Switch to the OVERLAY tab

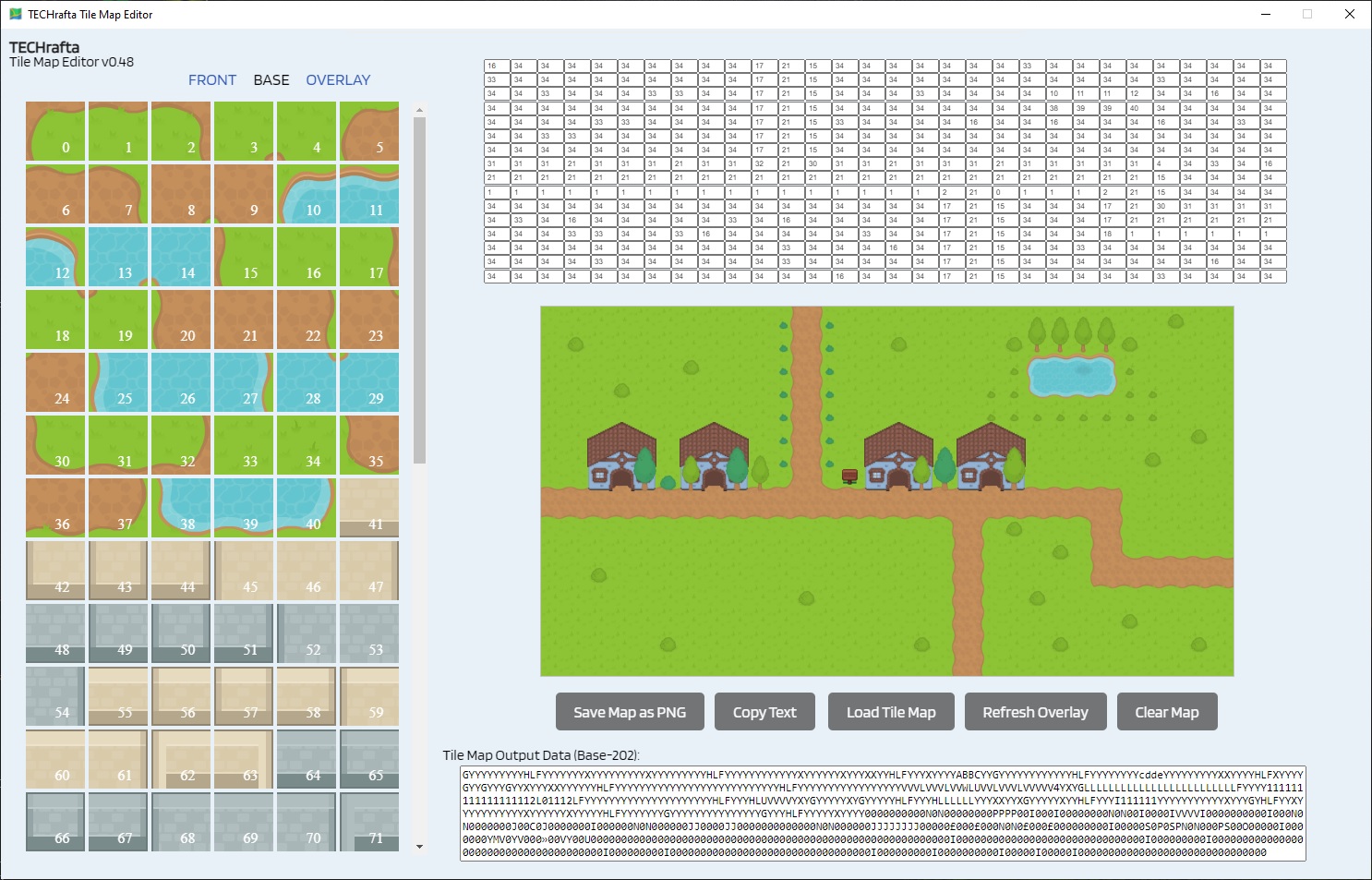coord(338,80)
